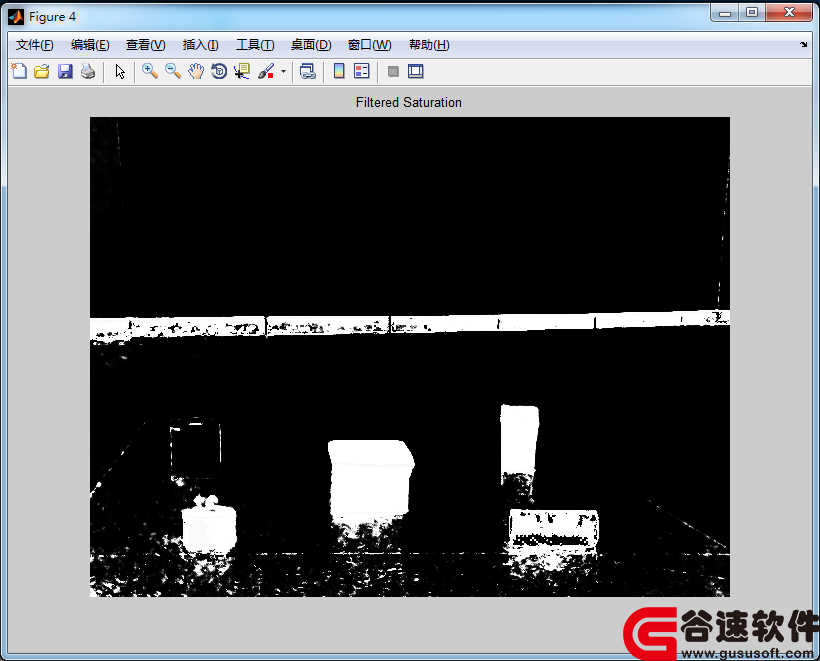The image size is (820, 661).
Task: Click the MATLAB logo in the title bar
Action: (16, 17)
